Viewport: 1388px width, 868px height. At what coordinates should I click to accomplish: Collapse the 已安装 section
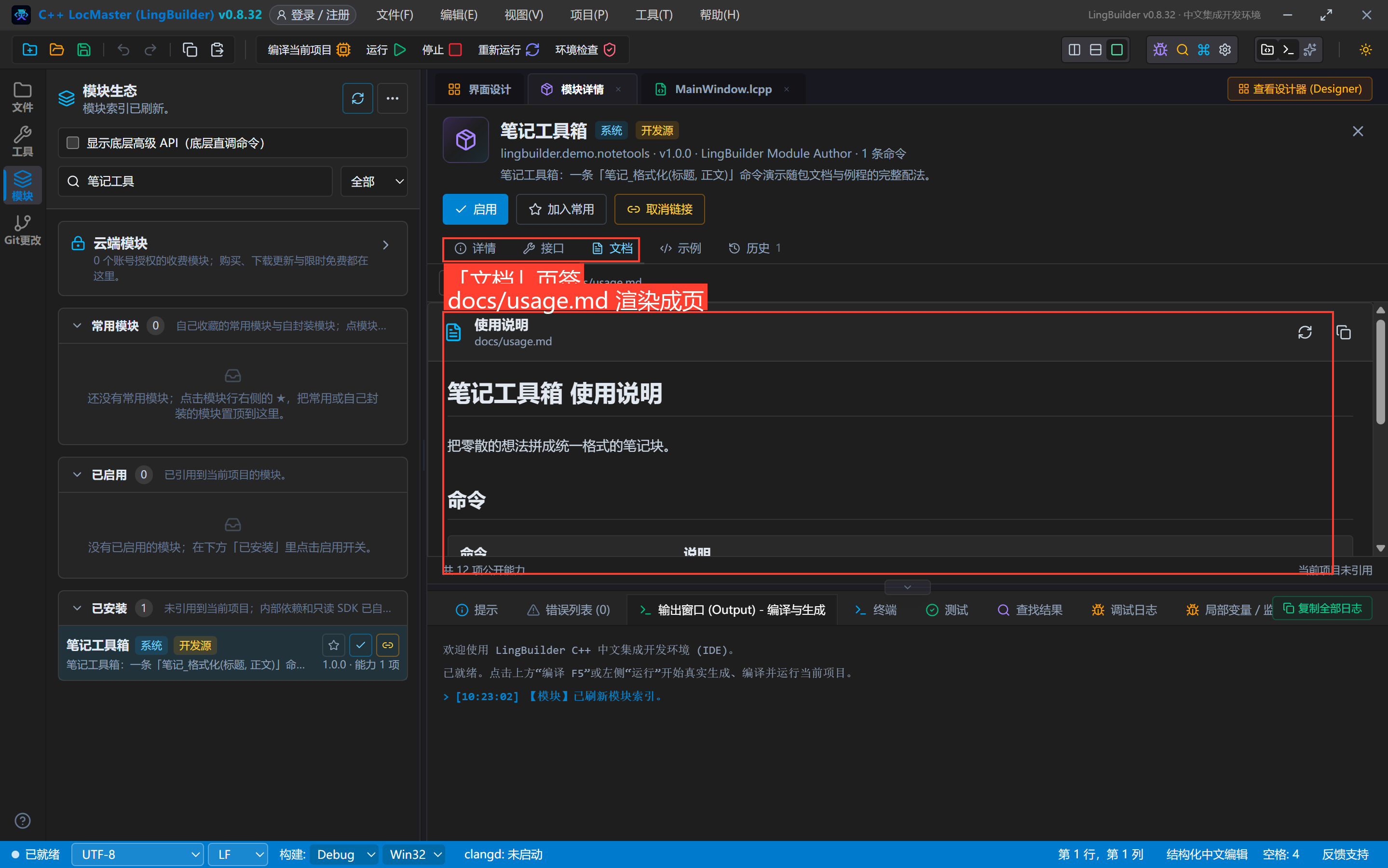point(77,608)
